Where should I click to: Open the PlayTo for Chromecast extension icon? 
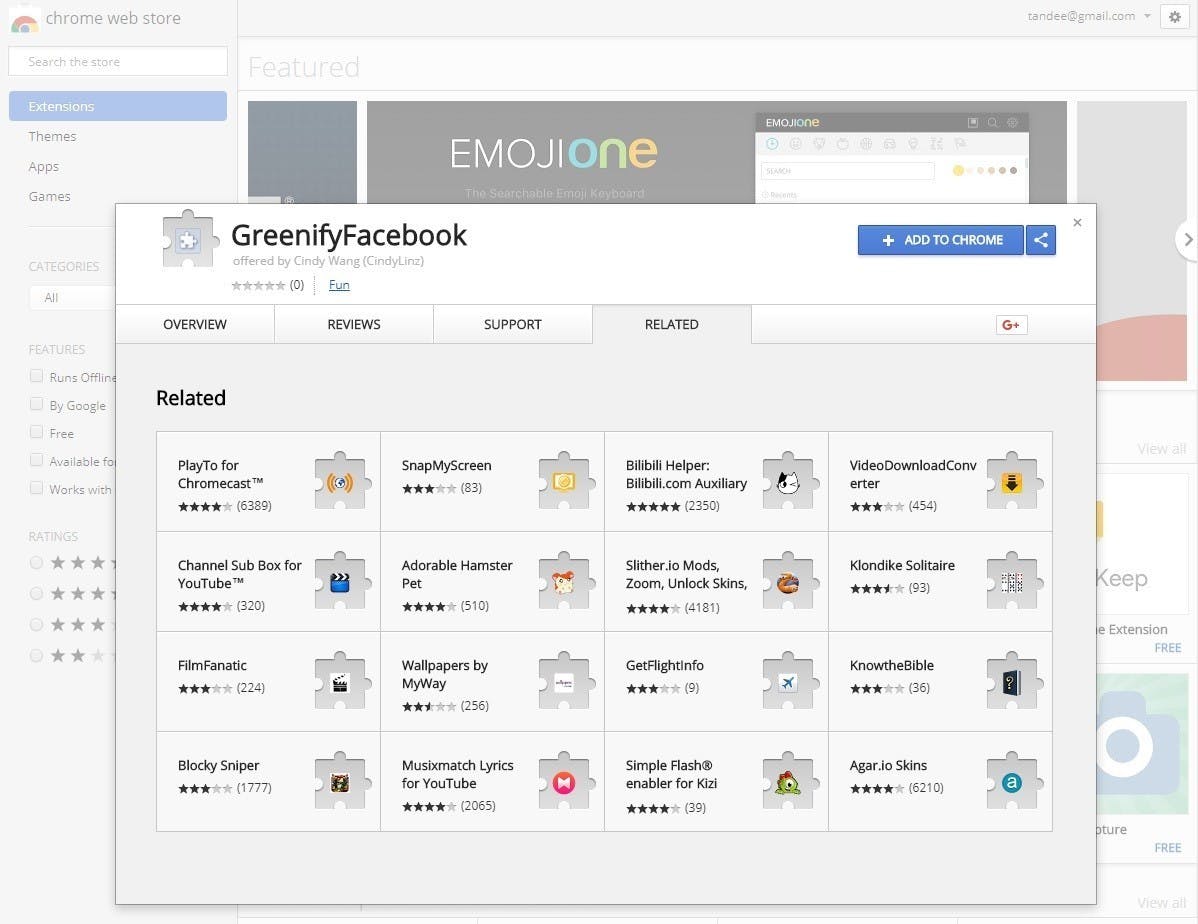342,481
